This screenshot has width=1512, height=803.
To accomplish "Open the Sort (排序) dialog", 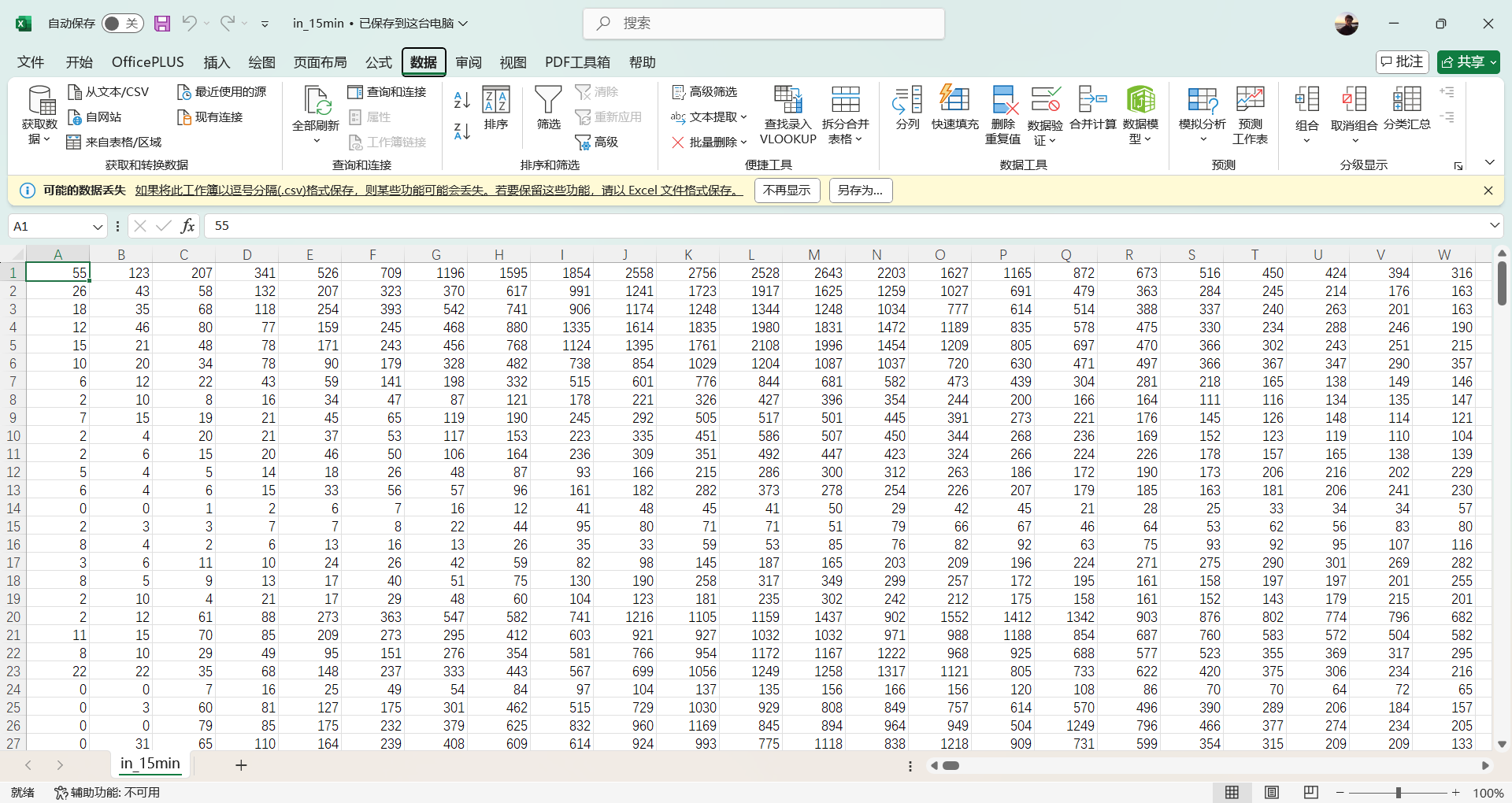I will tap(496, 108).
